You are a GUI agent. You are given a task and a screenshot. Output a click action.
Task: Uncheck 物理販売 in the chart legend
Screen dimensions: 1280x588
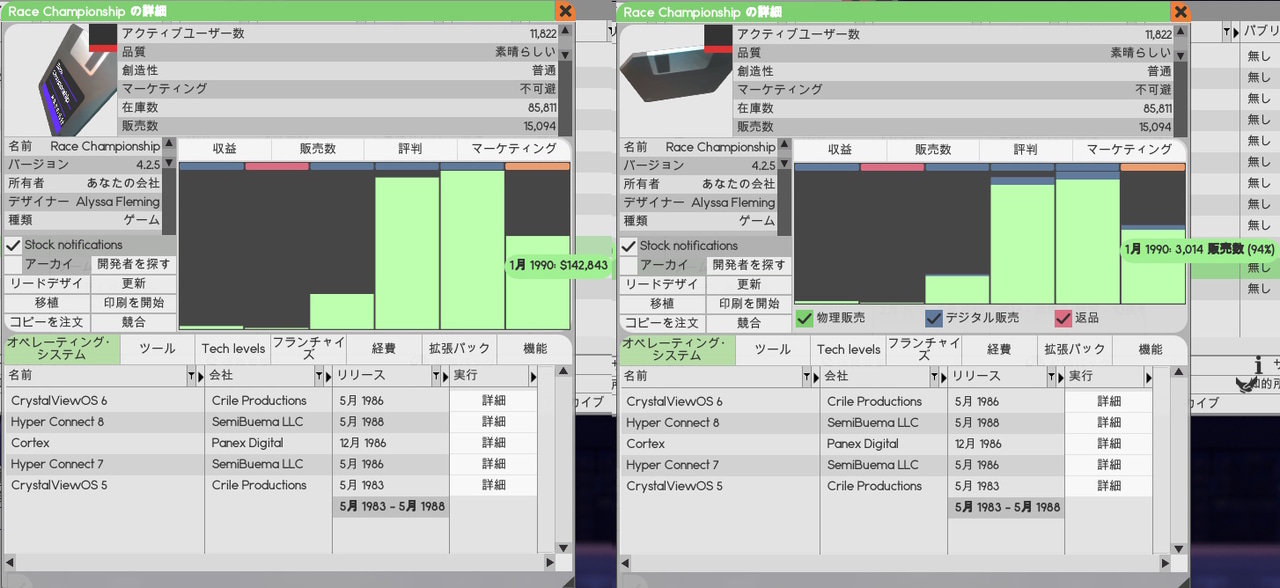point(805,318)
